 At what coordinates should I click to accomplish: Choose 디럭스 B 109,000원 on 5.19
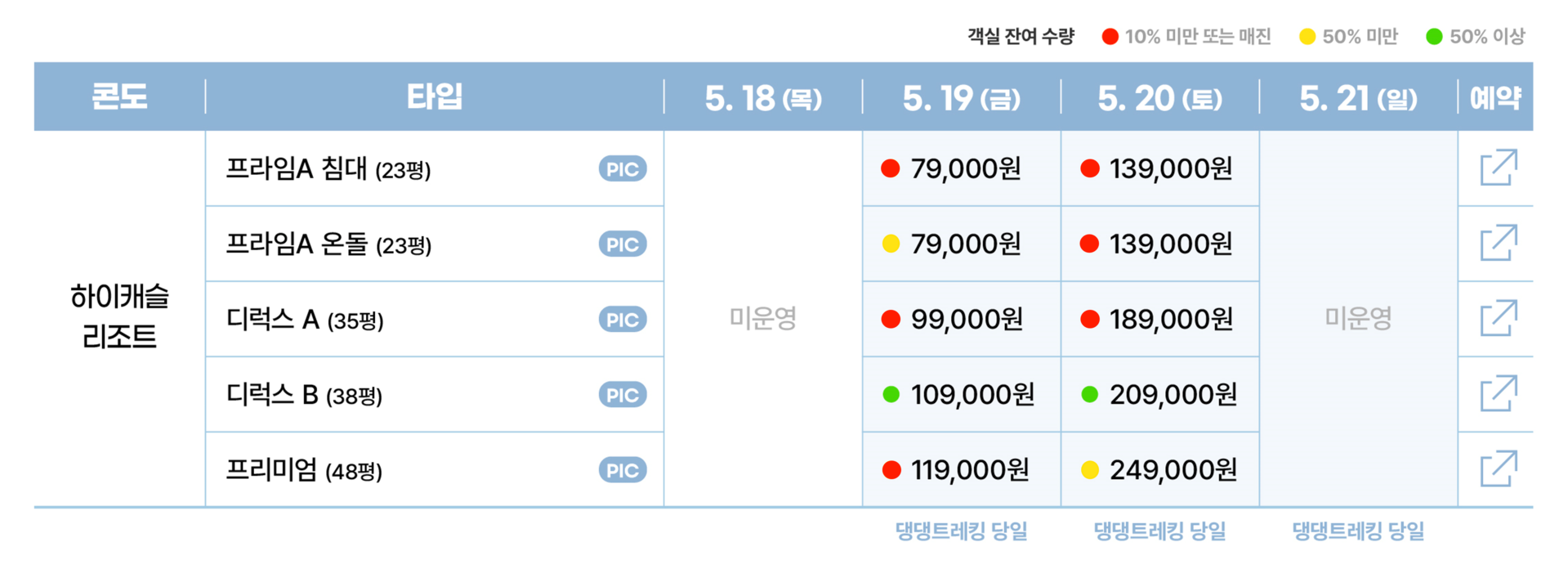pos(962,394)
